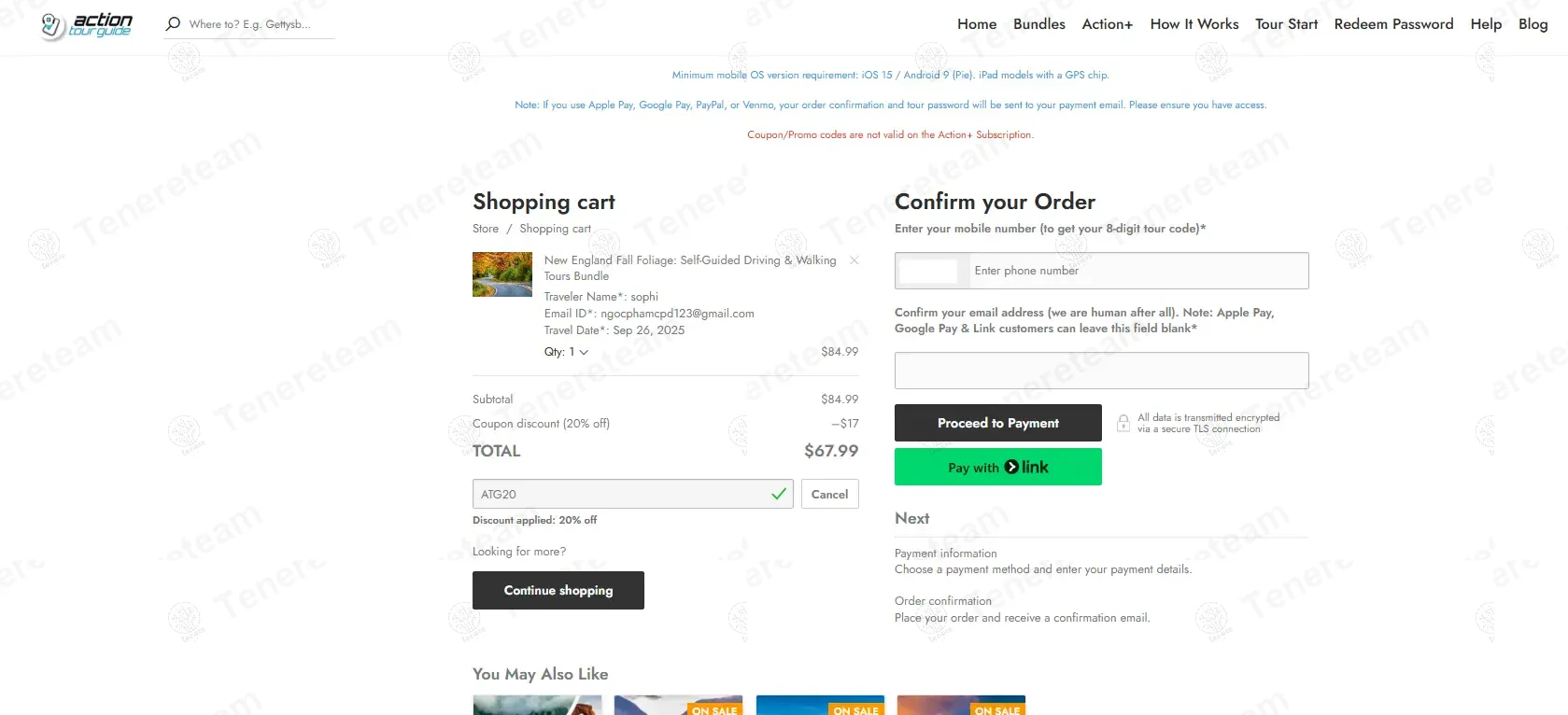
Task: Pay with Link green button
Action: click(997, 467)
